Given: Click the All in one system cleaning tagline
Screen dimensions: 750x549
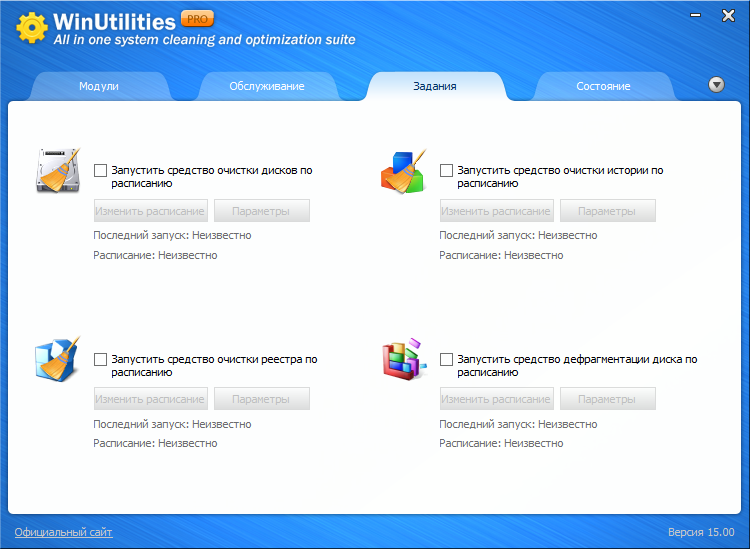Looking at the screenshot, I should coord(204,40).
